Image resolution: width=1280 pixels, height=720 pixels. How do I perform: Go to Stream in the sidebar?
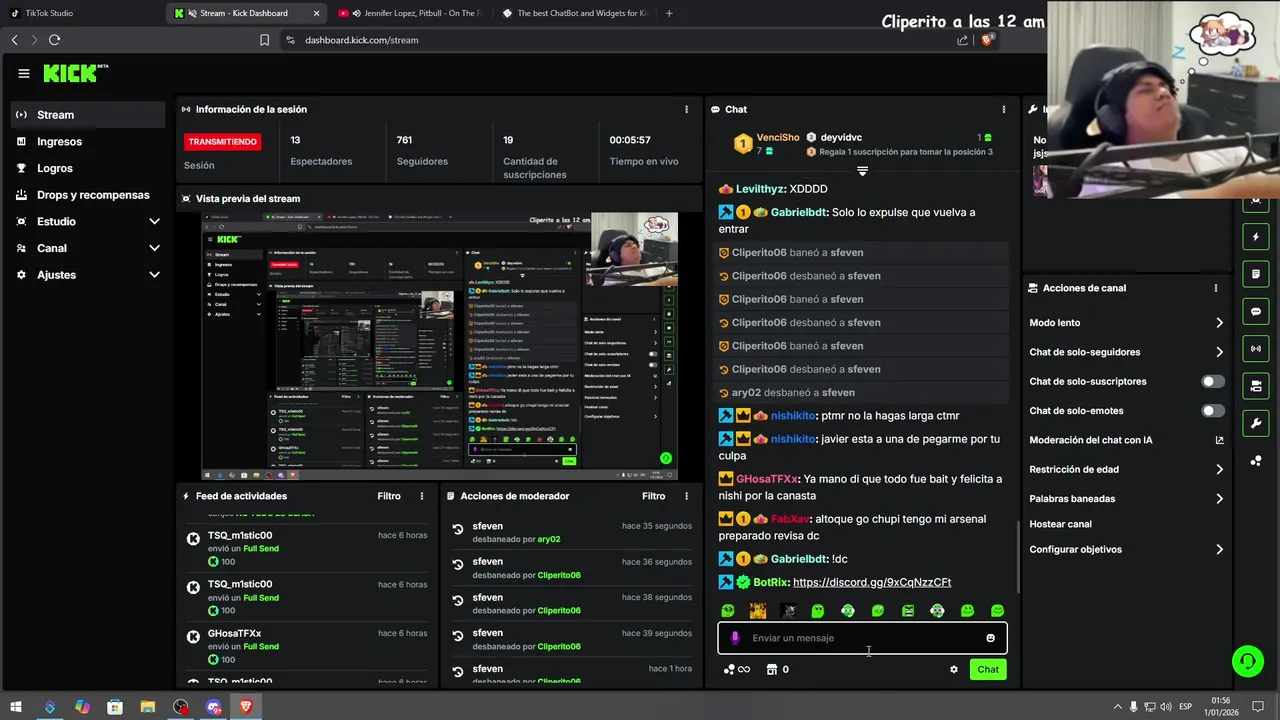[88, 115]
